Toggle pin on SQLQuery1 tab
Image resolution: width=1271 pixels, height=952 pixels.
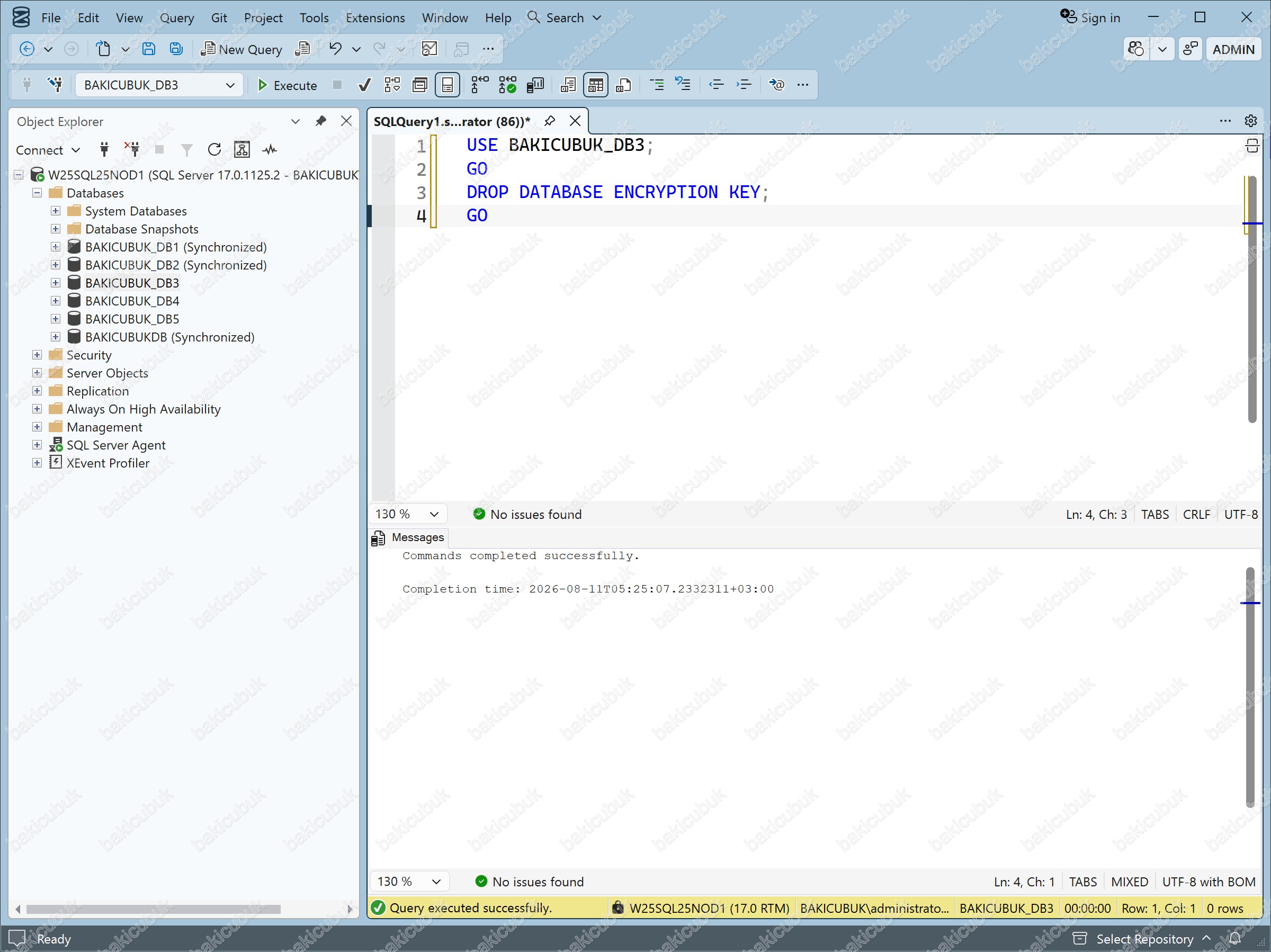coord(549,121)
